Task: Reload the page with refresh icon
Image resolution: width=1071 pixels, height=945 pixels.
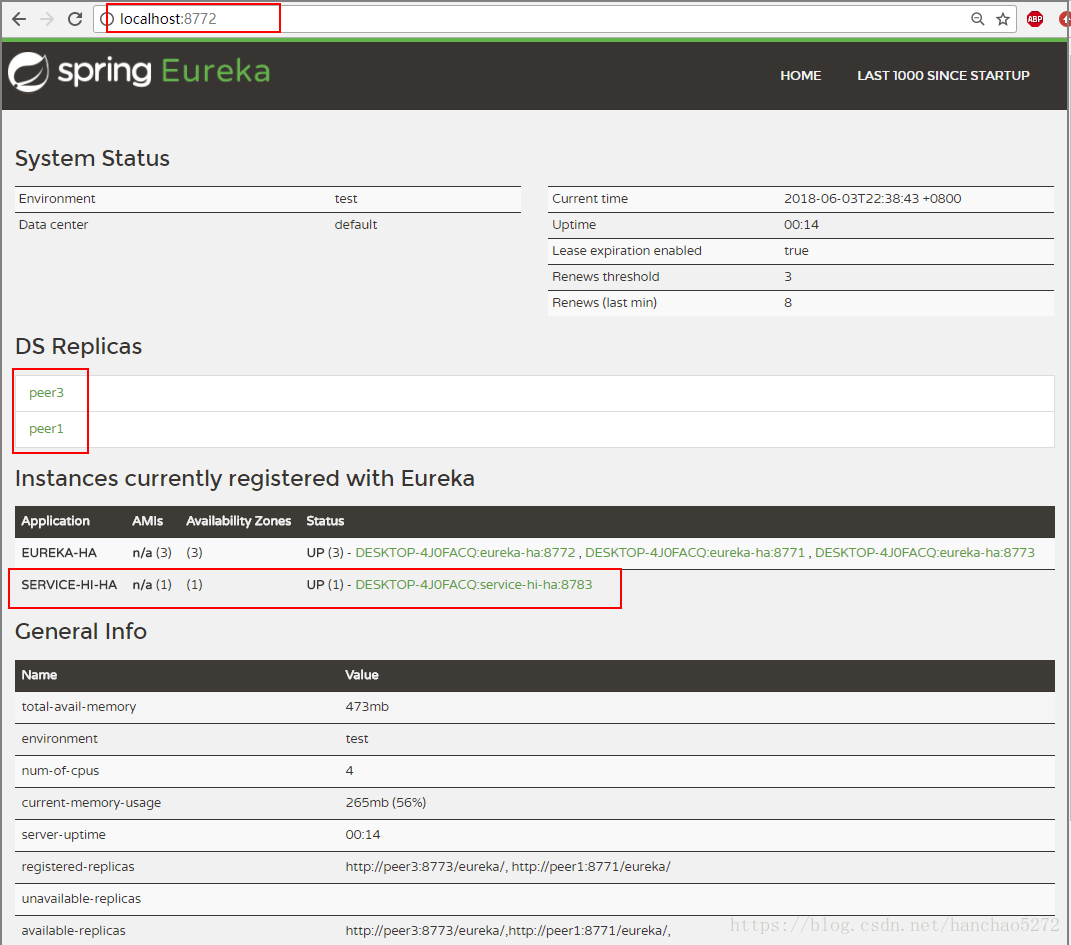Action: [x=75, y=19]
